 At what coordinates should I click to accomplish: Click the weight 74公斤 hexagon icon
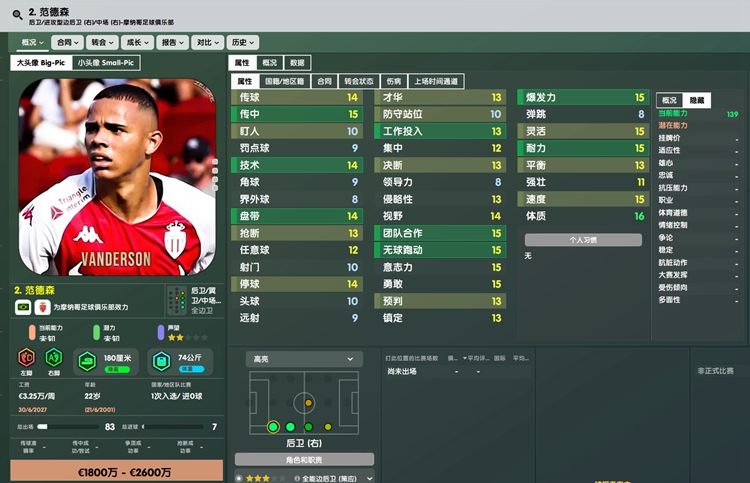click(x=162, y=361)
